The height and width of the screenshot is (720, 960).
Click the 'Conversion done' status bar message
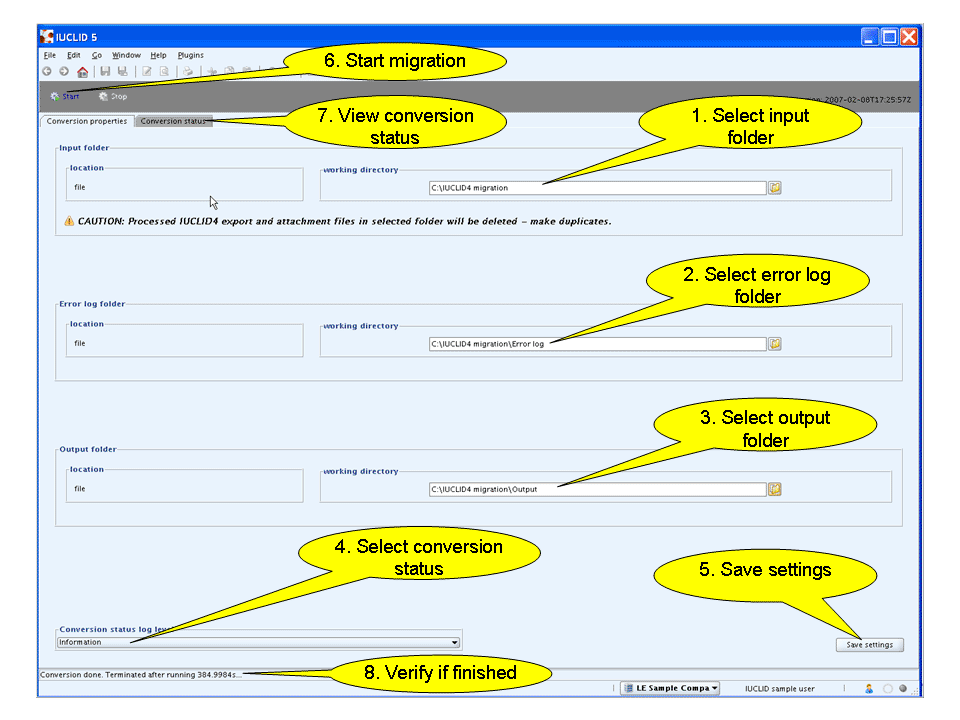click(140, 675)
